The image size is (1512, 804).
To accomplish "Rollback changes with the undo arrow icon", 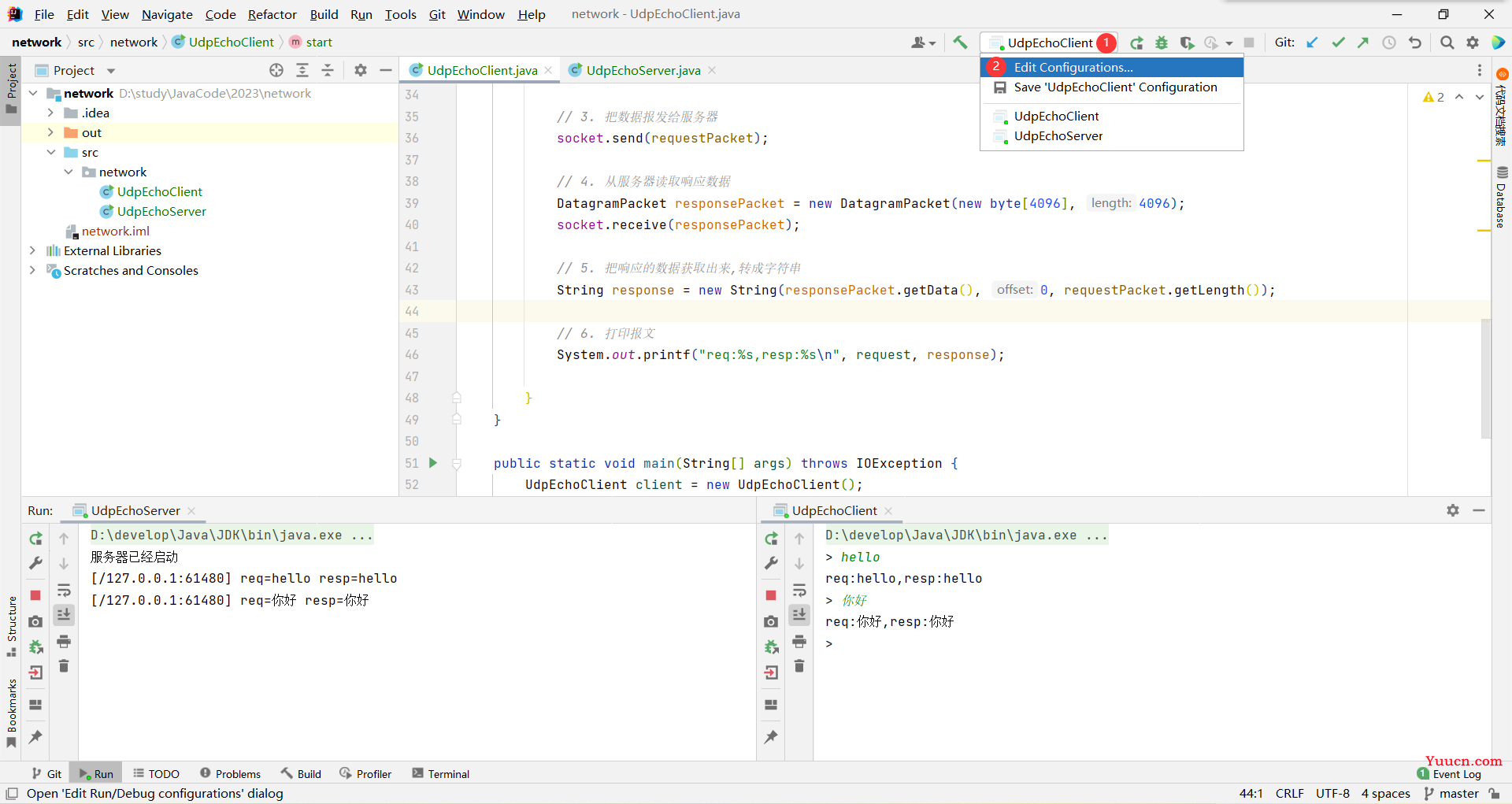I will [1415, 43].
